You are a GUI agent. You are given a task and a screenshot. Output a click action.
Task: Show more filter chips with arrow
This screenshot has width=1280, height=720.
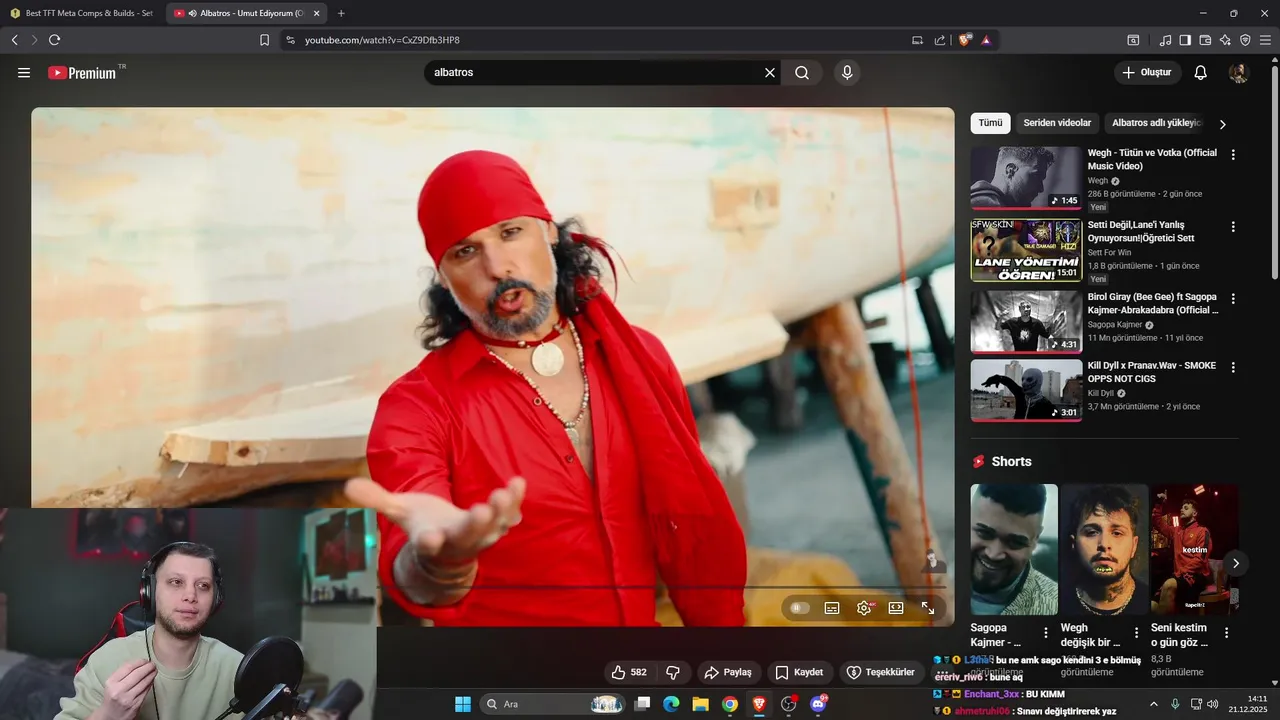tap(1222, 124)
